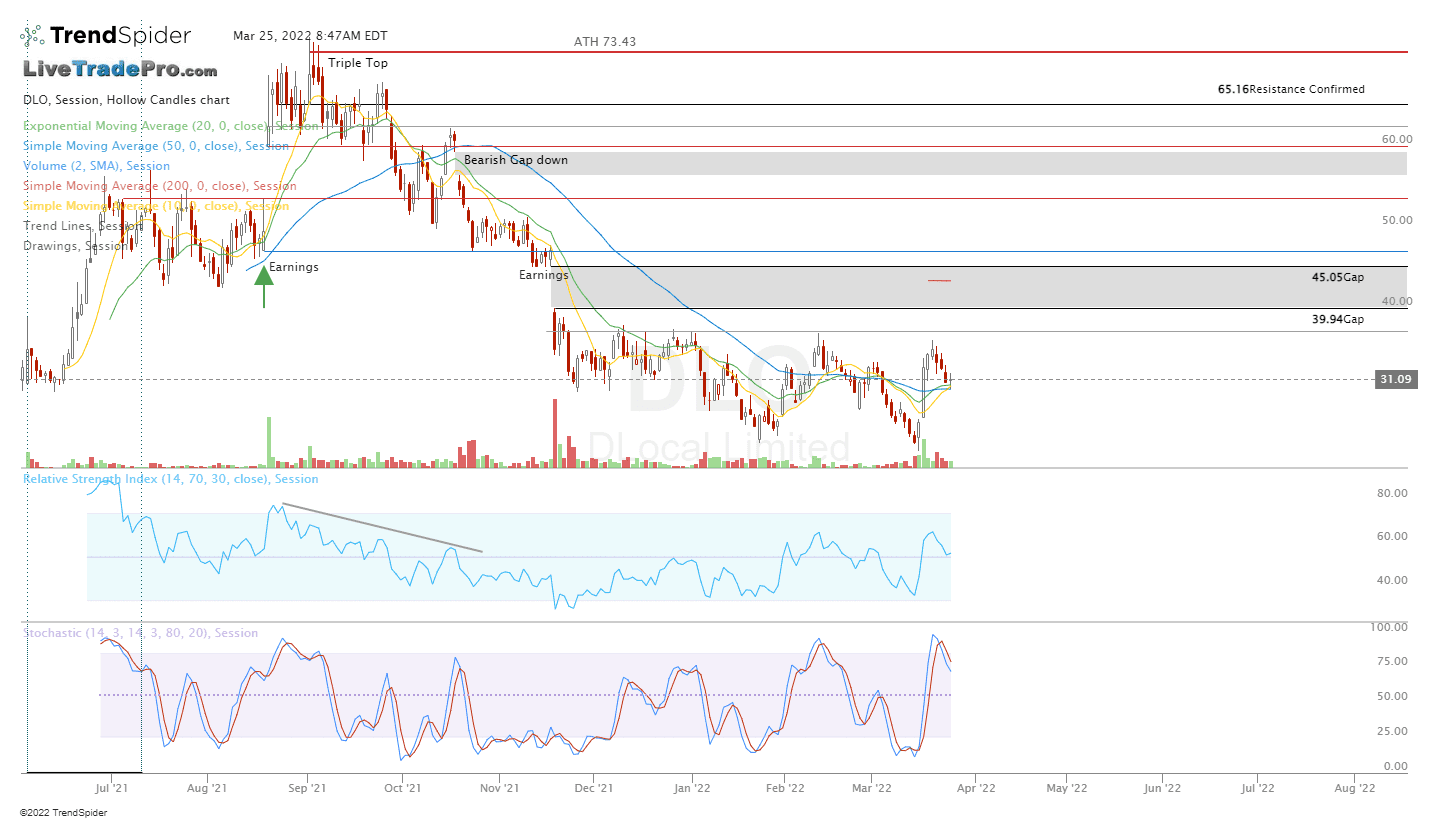1438x822 pixels.
Task: Expand the Drawings, Session entry
Action: pos(70,246)
